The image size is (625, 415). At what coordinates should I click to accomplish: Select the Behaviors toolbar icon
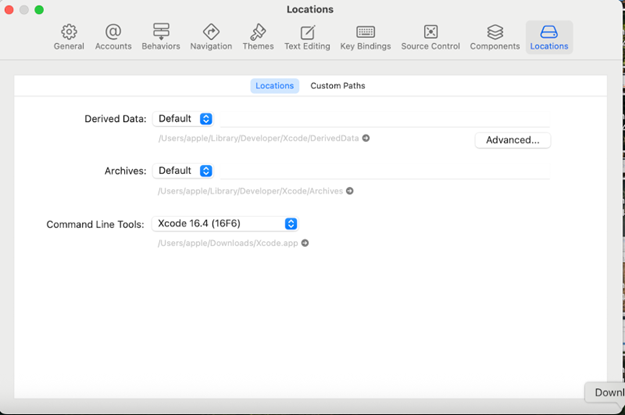tap(161, 37)
